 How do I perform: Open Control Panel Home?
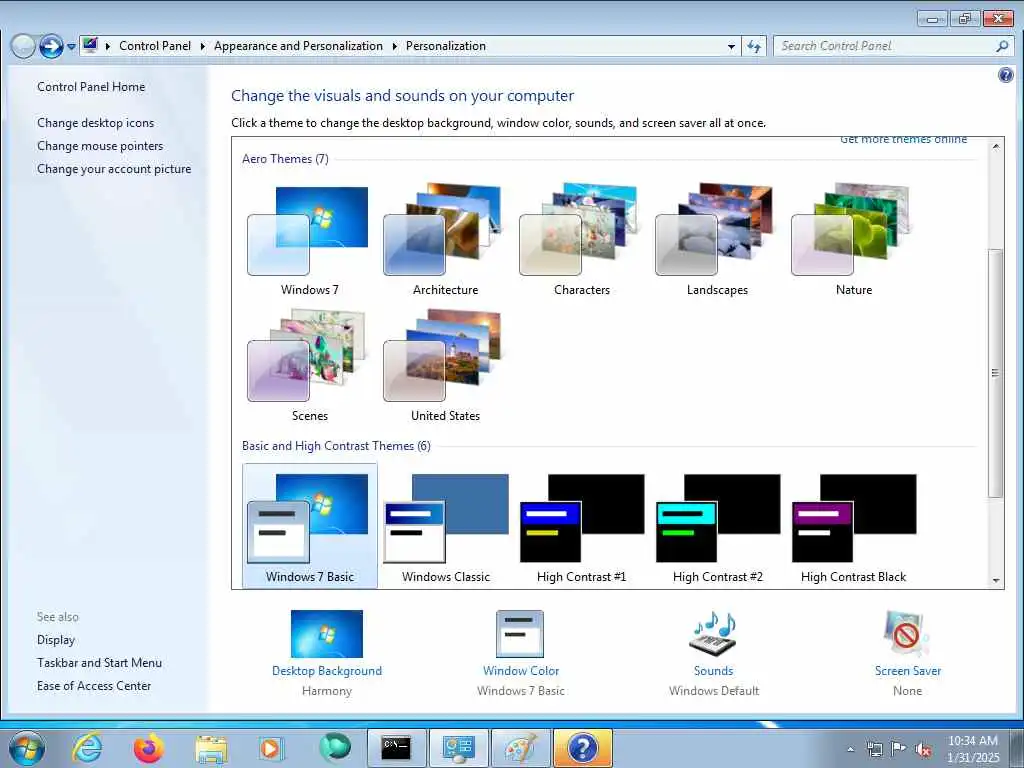[91, 87]
